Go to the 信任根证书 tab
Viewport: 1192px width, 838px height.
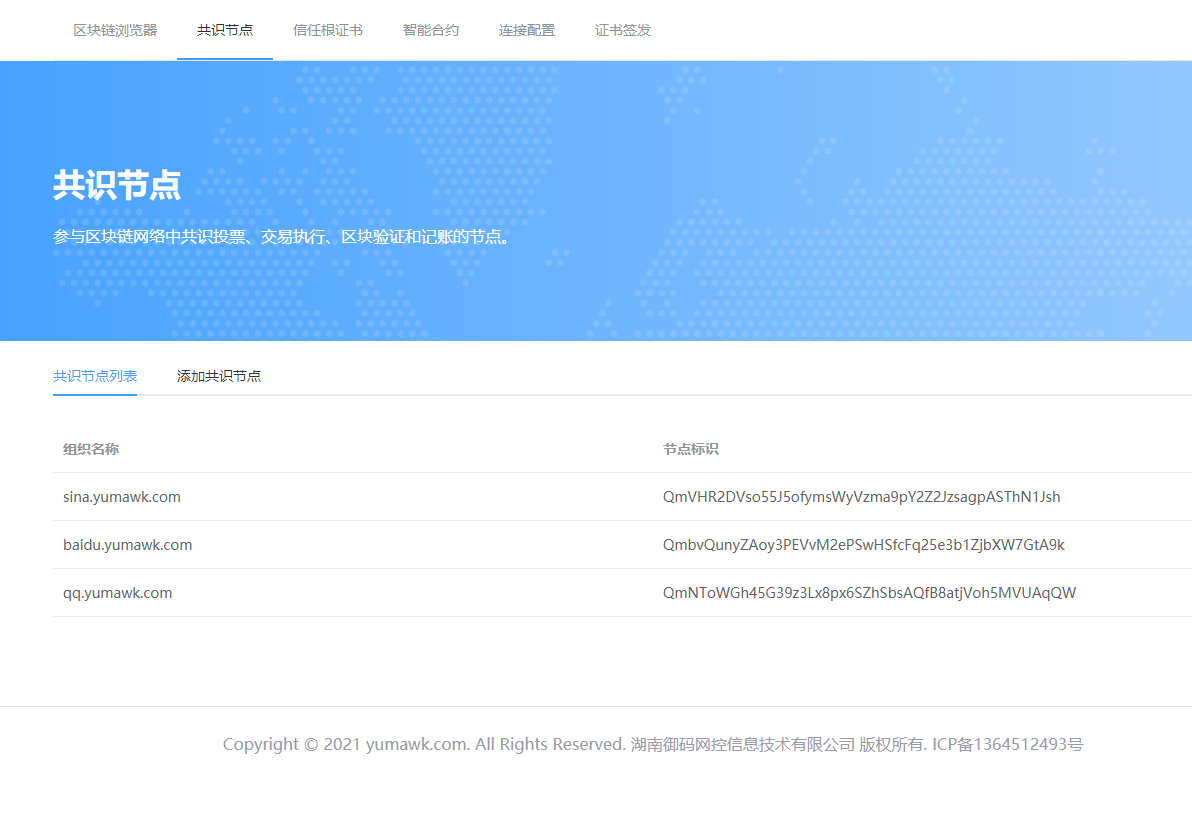click(x=328, y=30)
